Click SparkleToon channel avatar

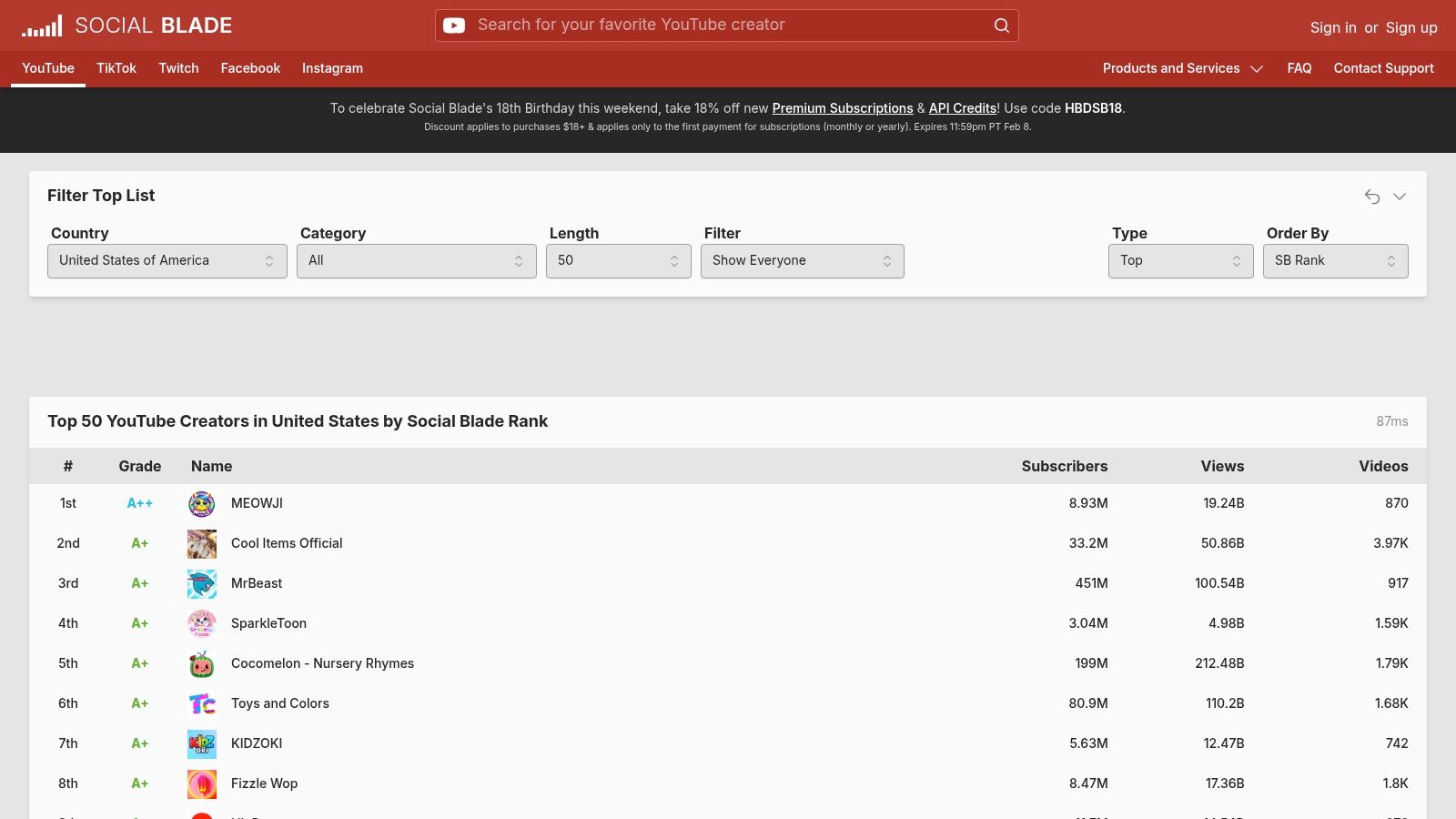point(202,624)
